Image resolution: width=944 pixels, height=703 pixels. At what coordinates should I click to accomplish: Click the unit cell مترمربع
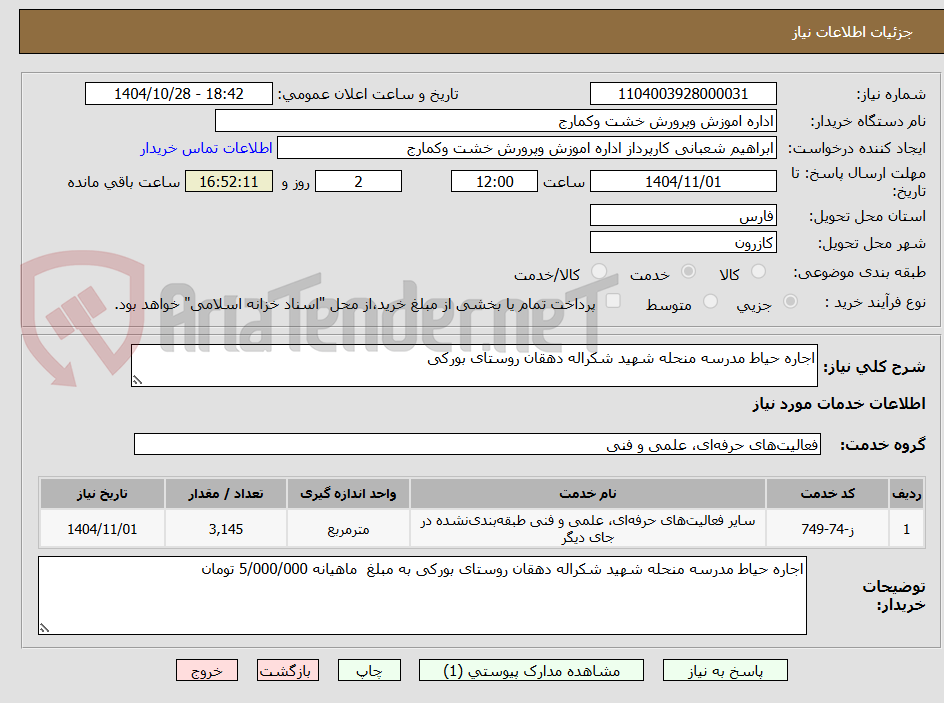348,528
